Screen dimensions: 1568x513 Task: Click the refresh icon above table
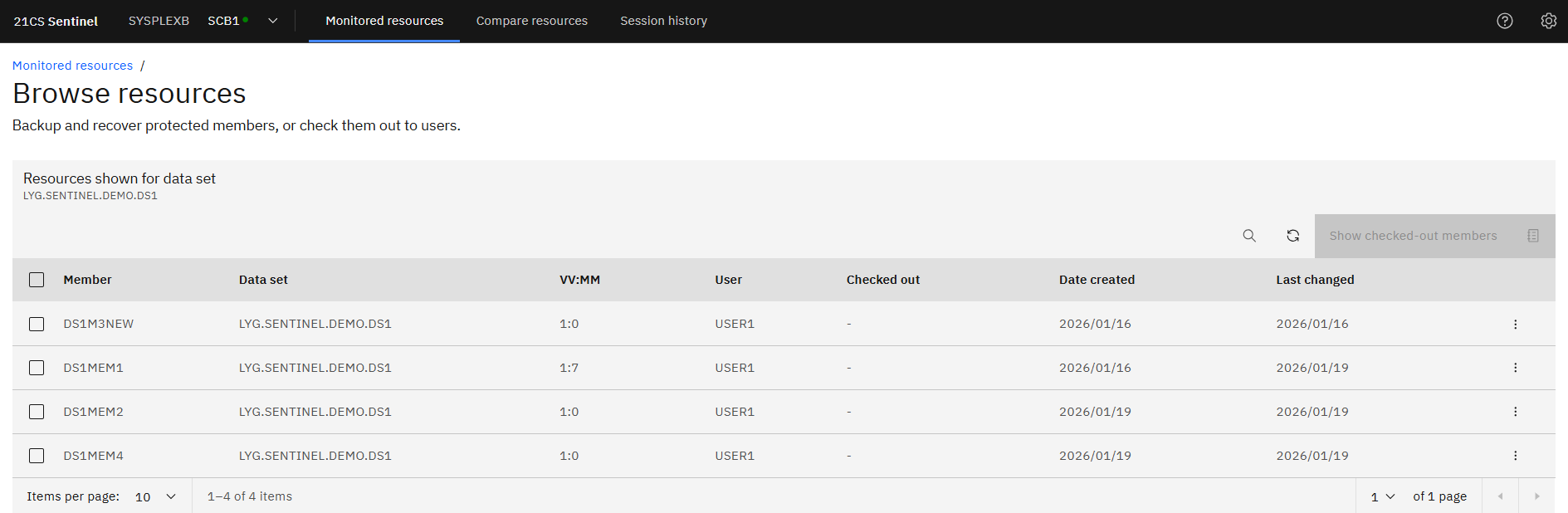[x=1292, y=236]
